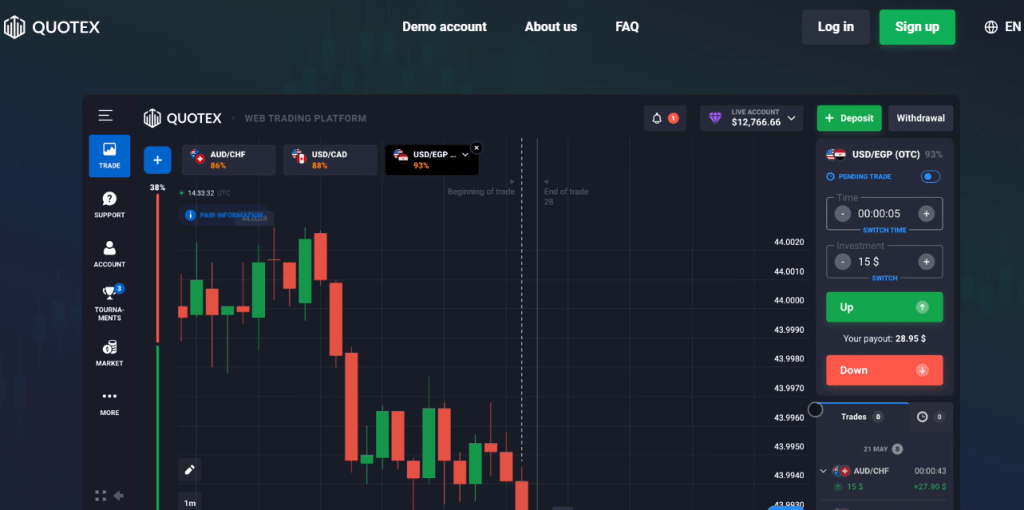Screen dimensions: 1024x510
Task: Toggle the Pending Trade switch
Action: click(x=930, y=176)
